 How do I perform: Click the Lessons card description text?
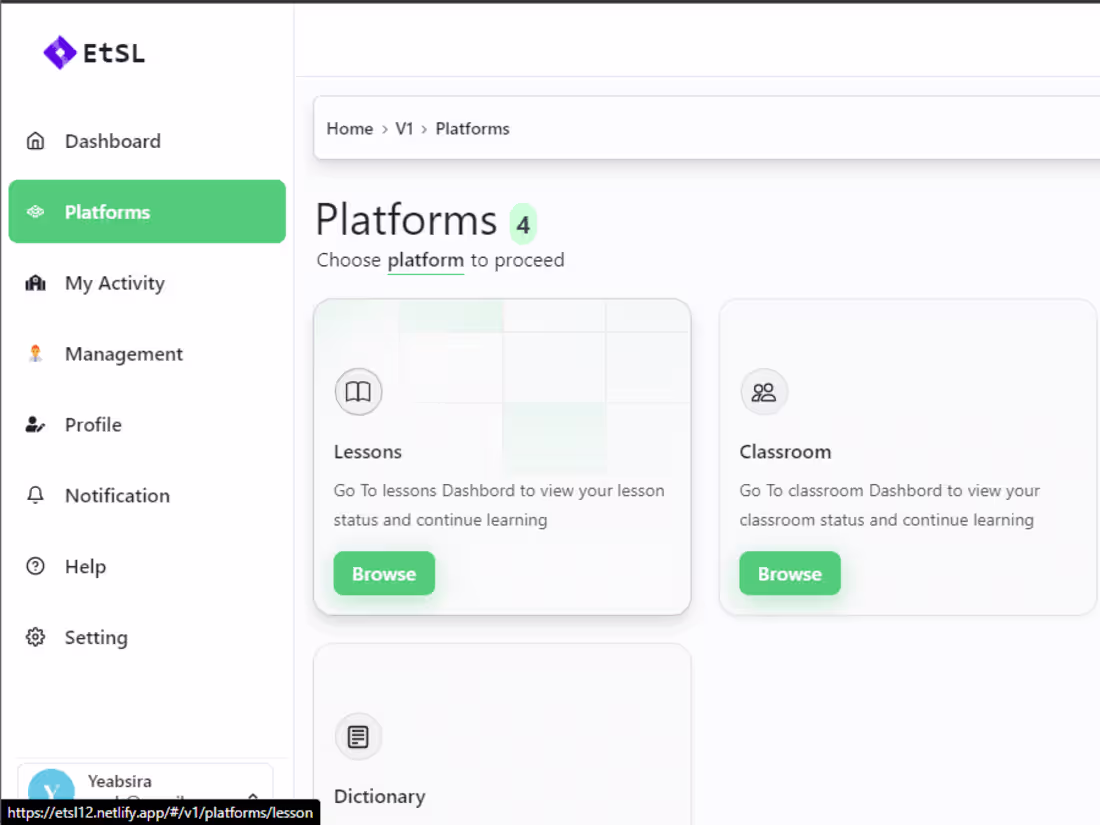(499, 505)
